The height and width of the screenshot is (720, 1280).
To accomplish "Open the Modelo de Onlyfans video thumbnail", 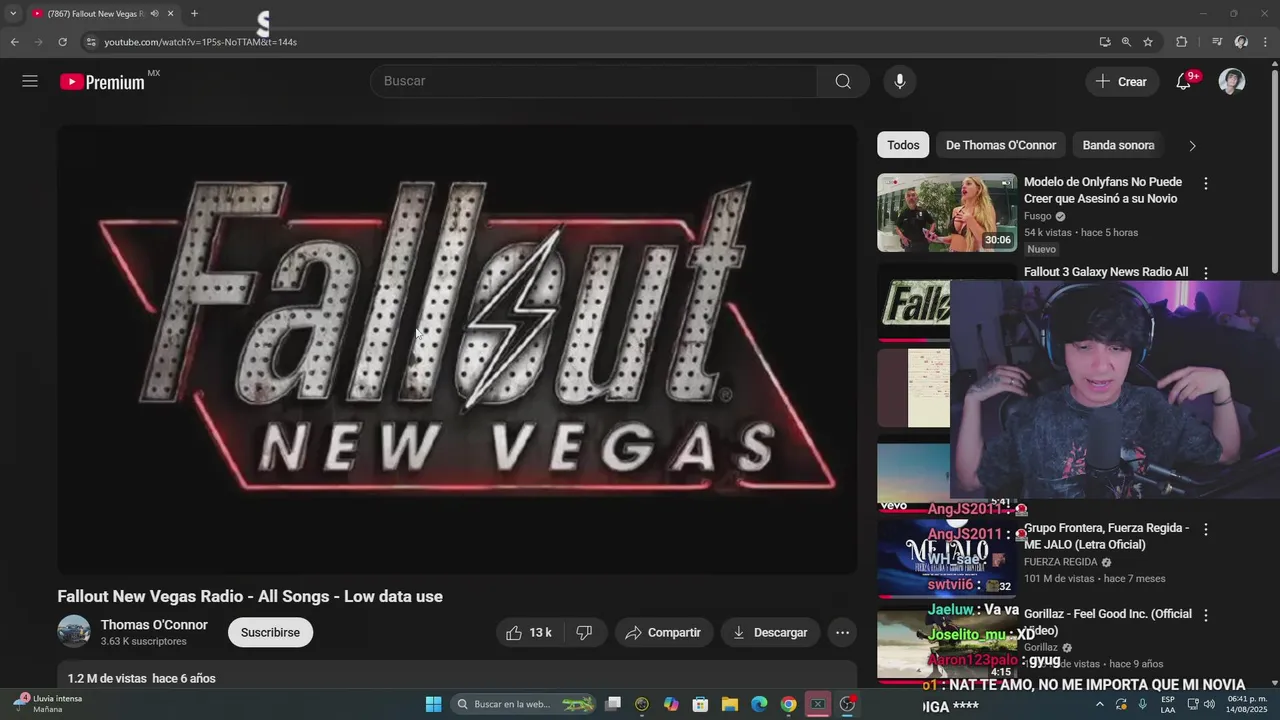I will 947,213.
